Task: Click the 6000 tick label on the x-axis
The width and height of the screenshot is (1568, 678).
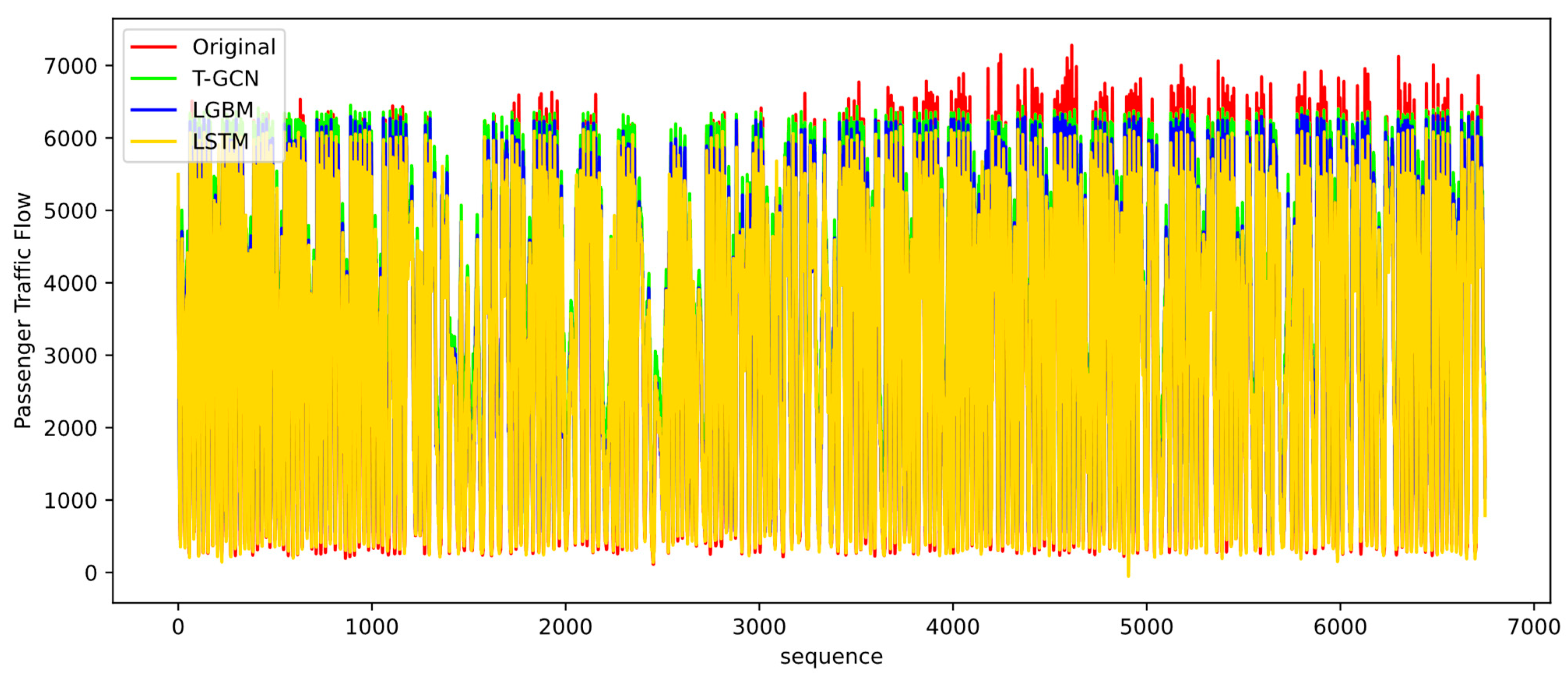Action: tap(1340, 627)
